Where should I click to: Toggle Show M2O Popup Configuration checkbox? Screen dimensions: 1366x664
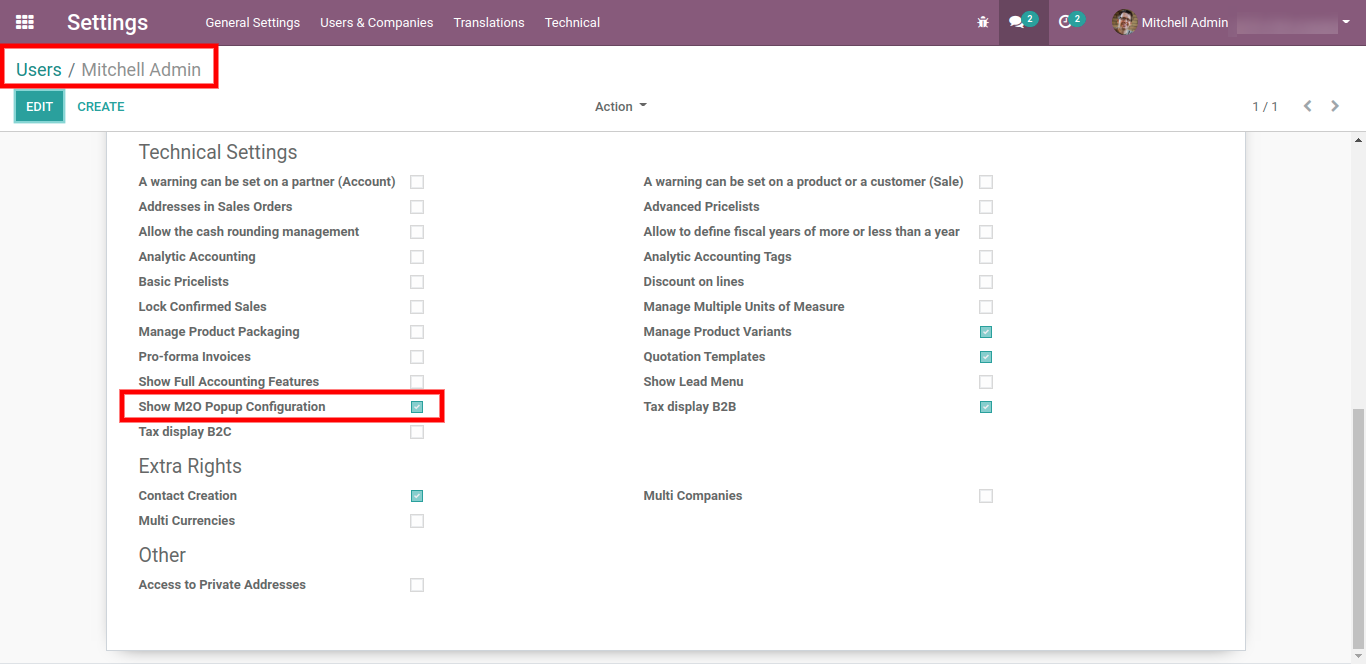(x=417, y=407)
